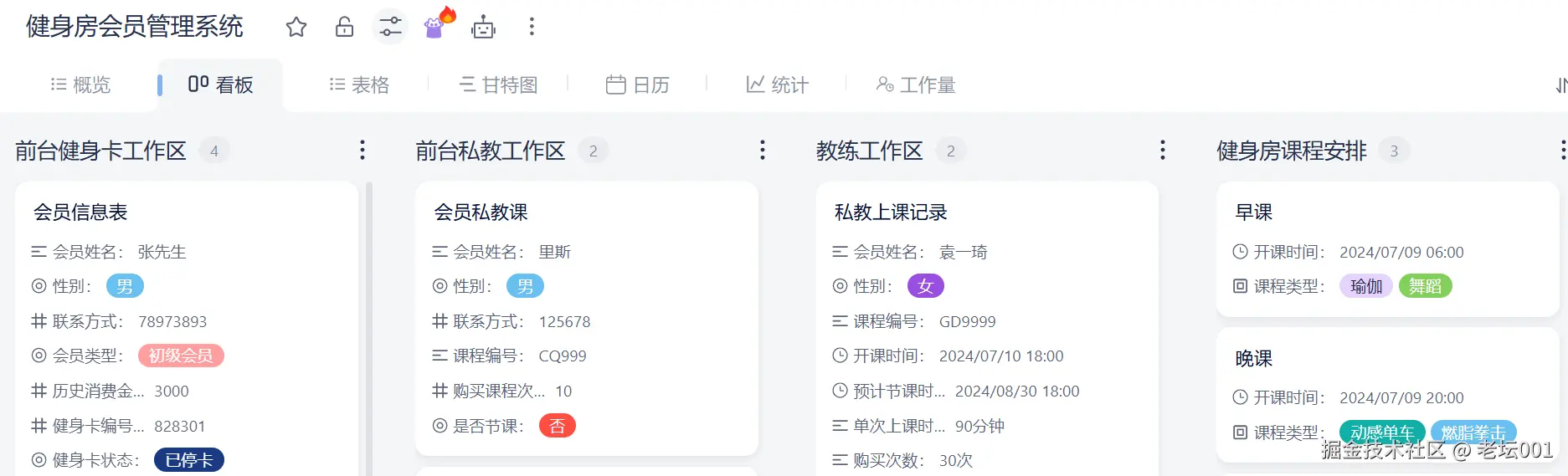This screenshot has width=1568, height=476.
Task: Click the start time 2024/07/10 18:00
Action: pos(1001,356)
